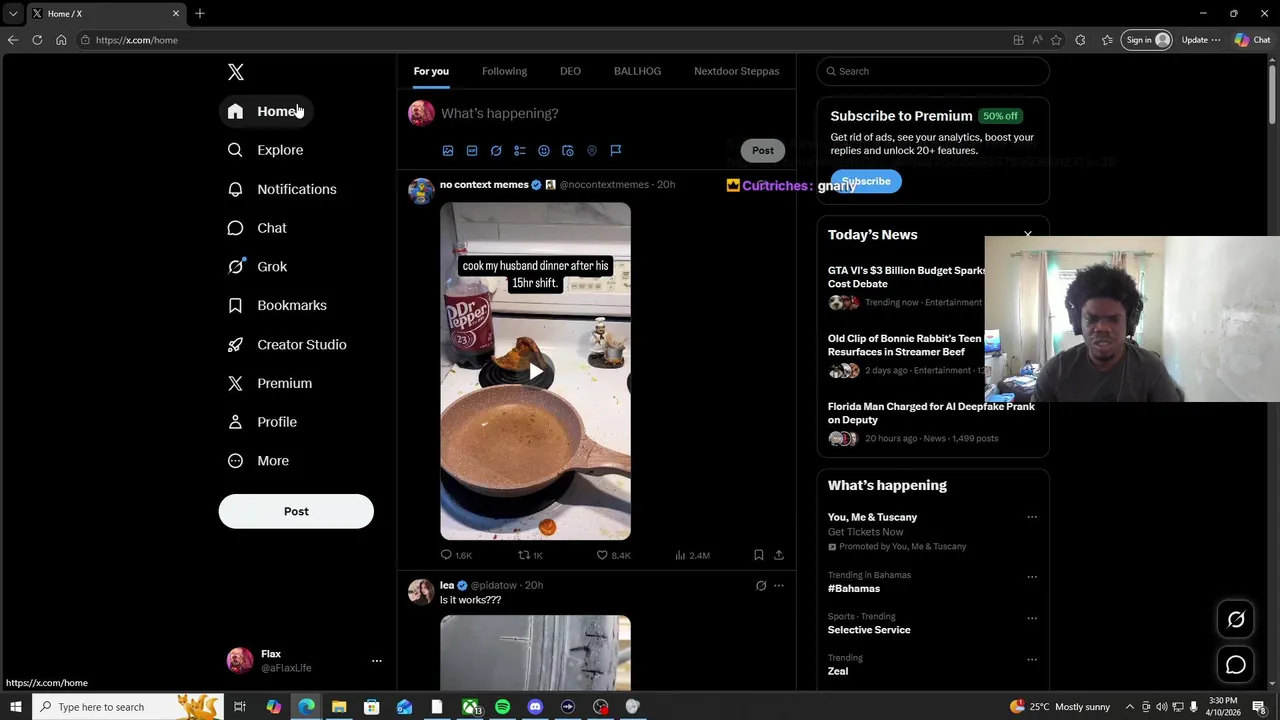Share the no context memes post
The height and width of the screenshot is (720, 1280).
point(779,555)
